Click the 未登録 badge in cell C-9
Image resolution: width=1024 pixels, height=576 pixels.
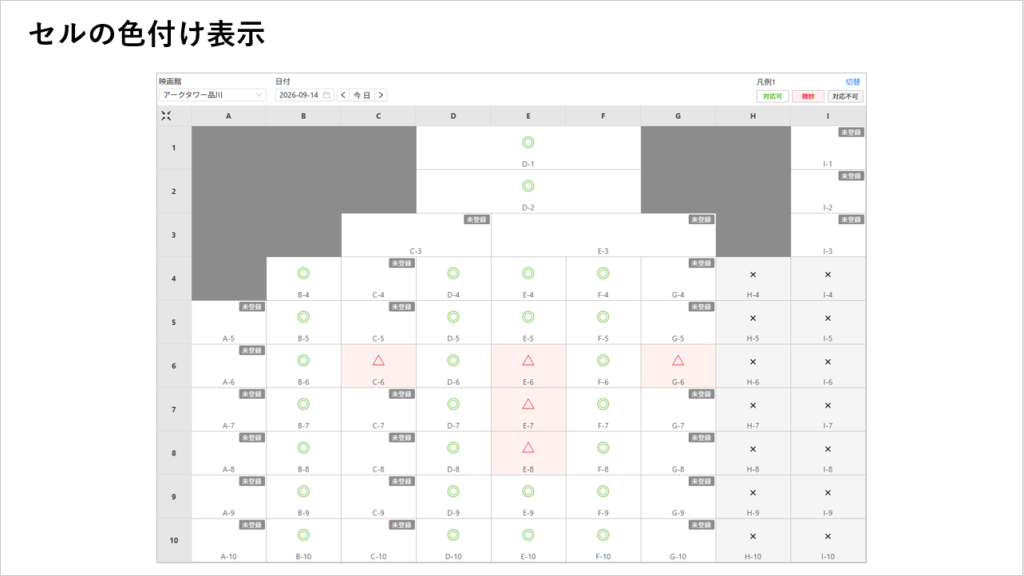401,481
